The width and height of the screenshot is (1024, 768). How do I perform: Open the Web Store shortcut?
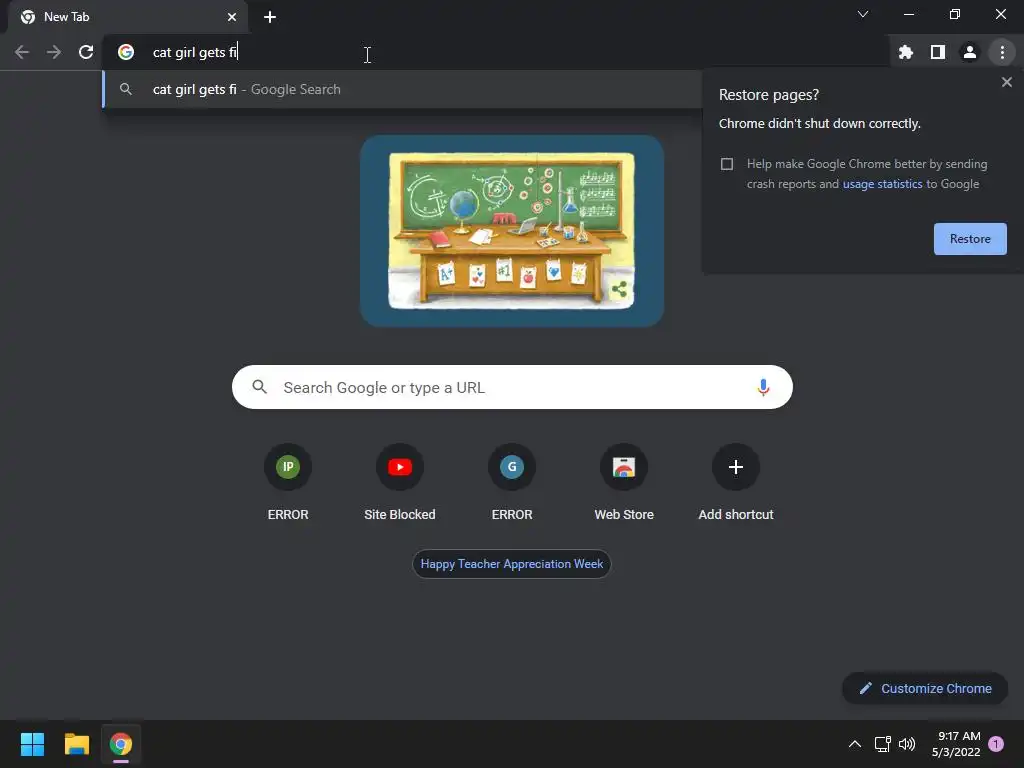click(624, 483)
